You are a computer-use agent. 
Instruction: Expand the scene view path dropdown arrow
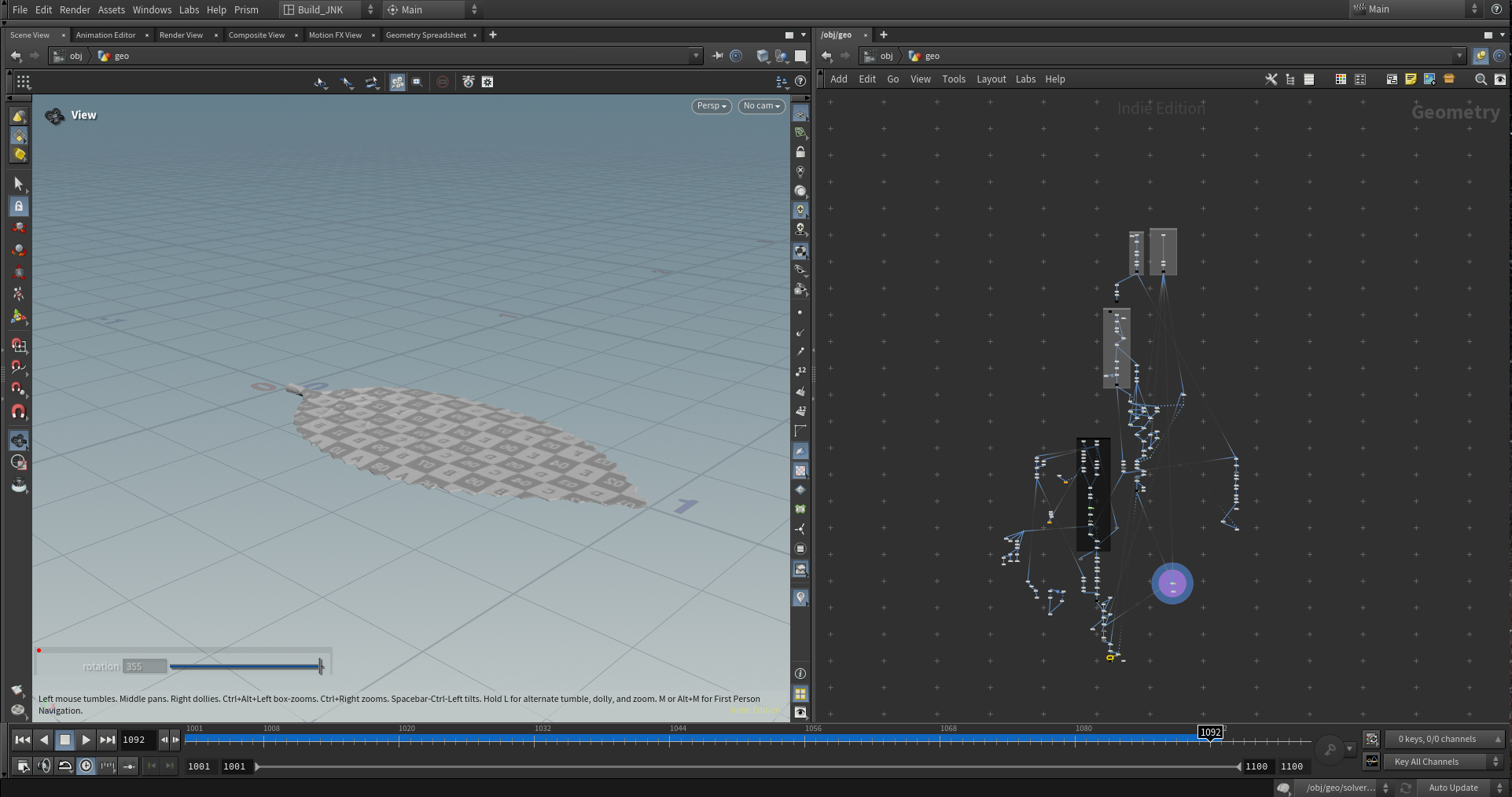point(696,56)
